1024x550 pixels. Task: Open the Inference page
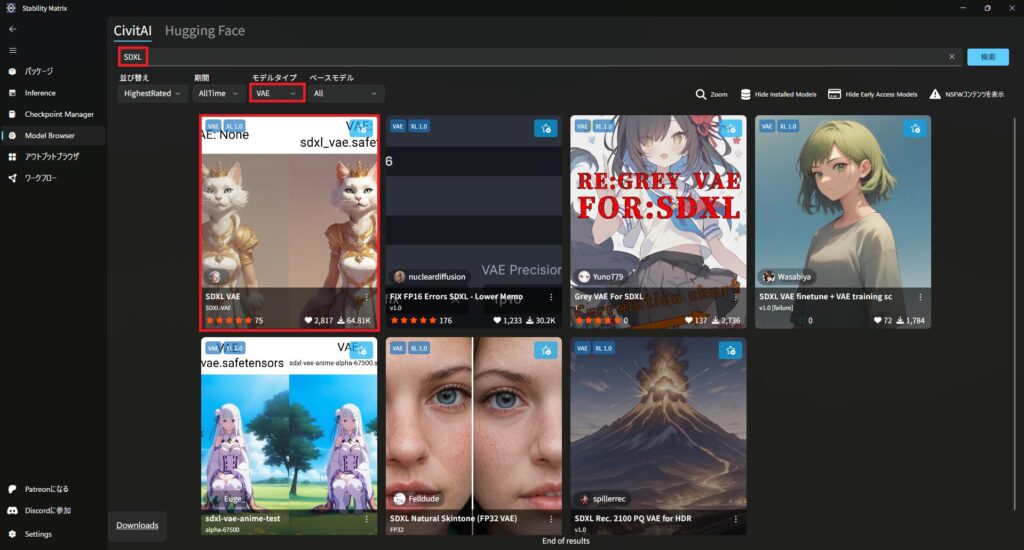52,93
